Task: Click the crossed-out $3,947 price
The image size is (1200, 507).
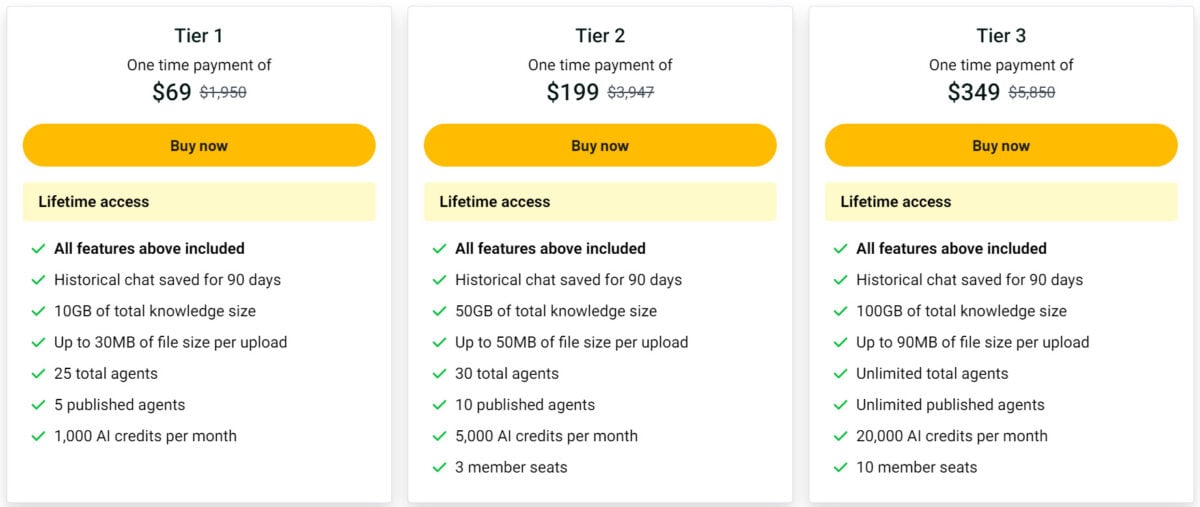Action: pos(630,92)
